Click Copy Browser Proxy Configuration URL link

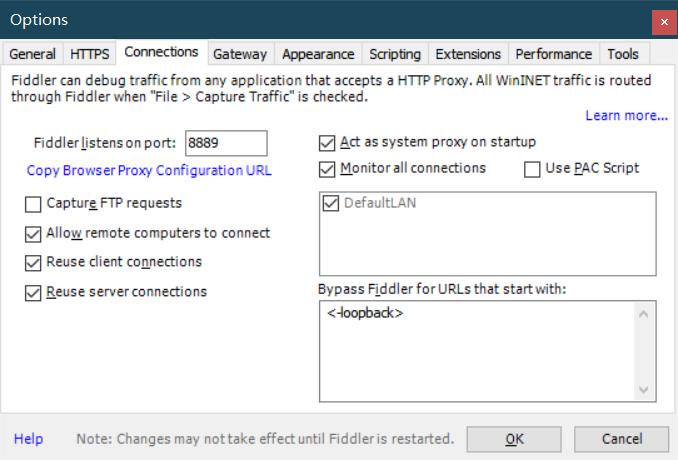[x=149, y=170]
